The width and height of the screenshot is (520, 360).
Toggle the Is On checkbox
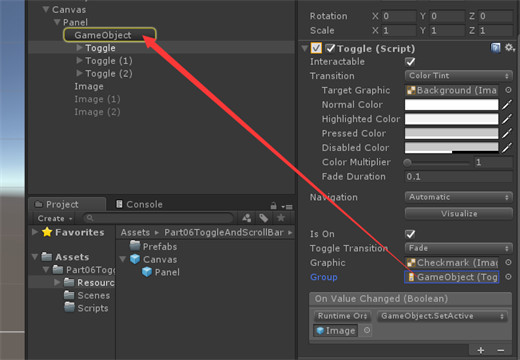click(410, 234)
